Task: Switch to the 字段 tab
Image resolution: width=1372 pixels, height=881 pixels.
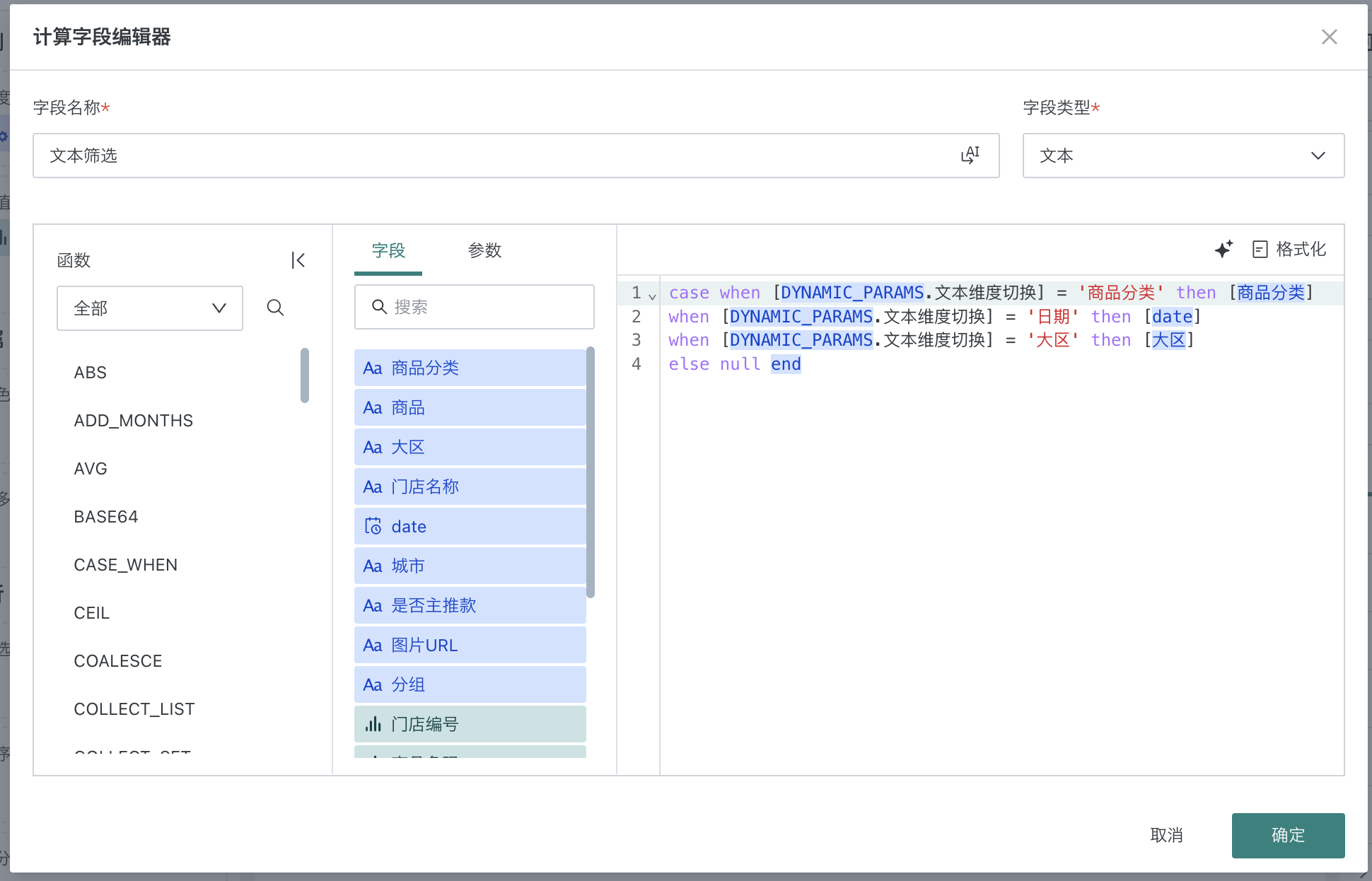Action: tap(388, 250)
